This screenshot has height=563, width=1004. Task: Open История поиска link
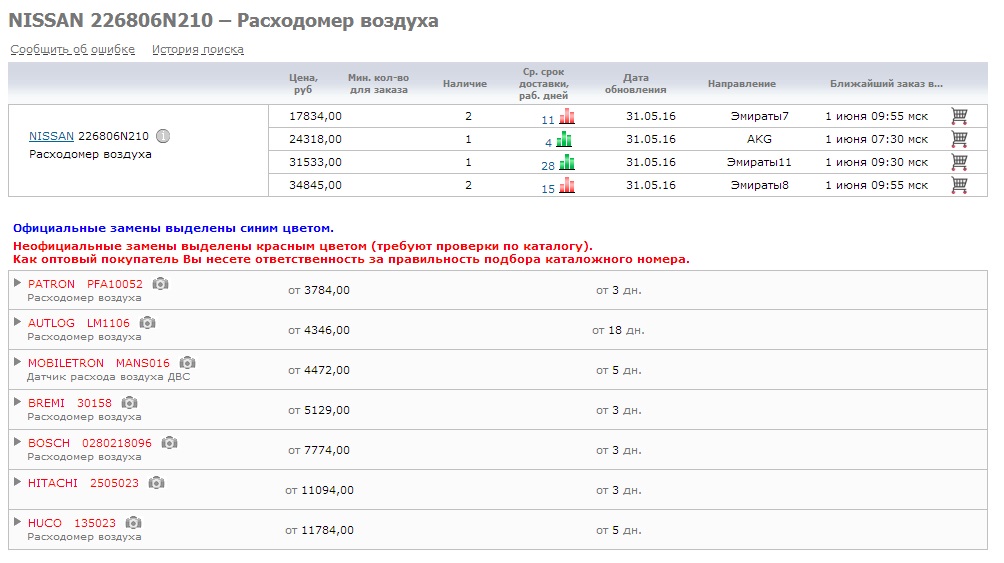pyautogui.click(x=197, y=49)
